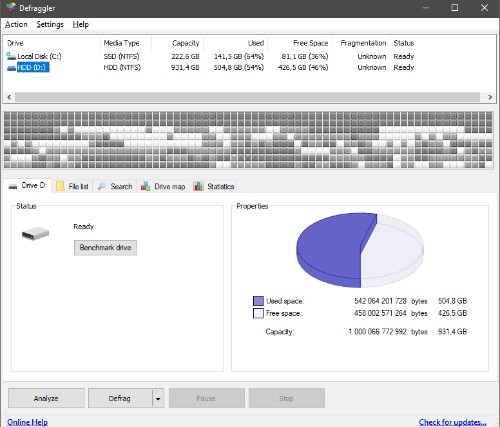
Task: Click the 81,1 GB (36%) free space cell
Action: point(305,56)
